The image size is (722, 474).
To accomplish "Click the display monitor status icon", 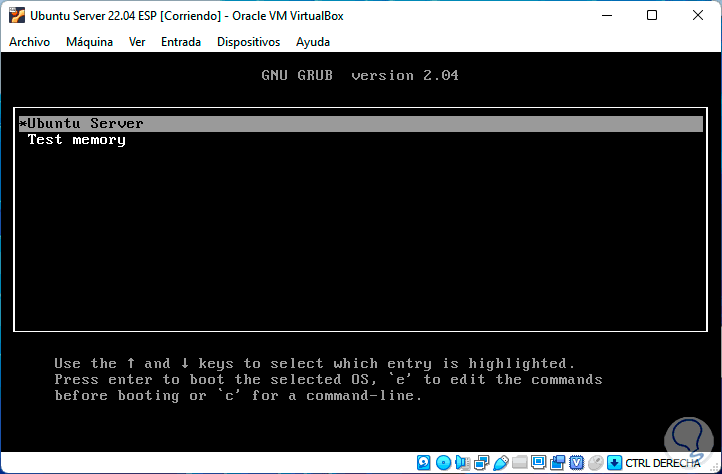I will click(x=538, y=462).
